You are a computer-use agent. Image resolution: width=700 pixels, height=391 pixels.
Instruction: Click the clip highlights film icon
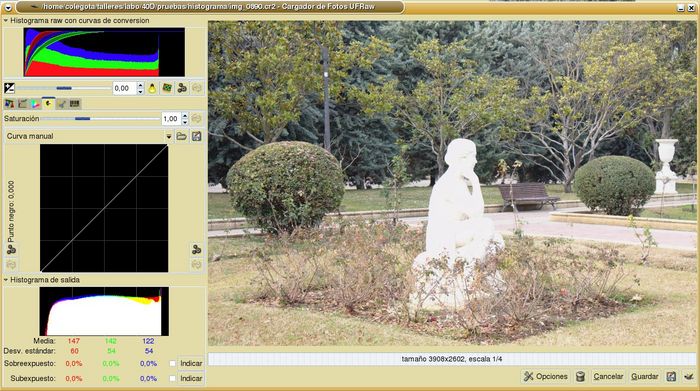click(167, 88)
